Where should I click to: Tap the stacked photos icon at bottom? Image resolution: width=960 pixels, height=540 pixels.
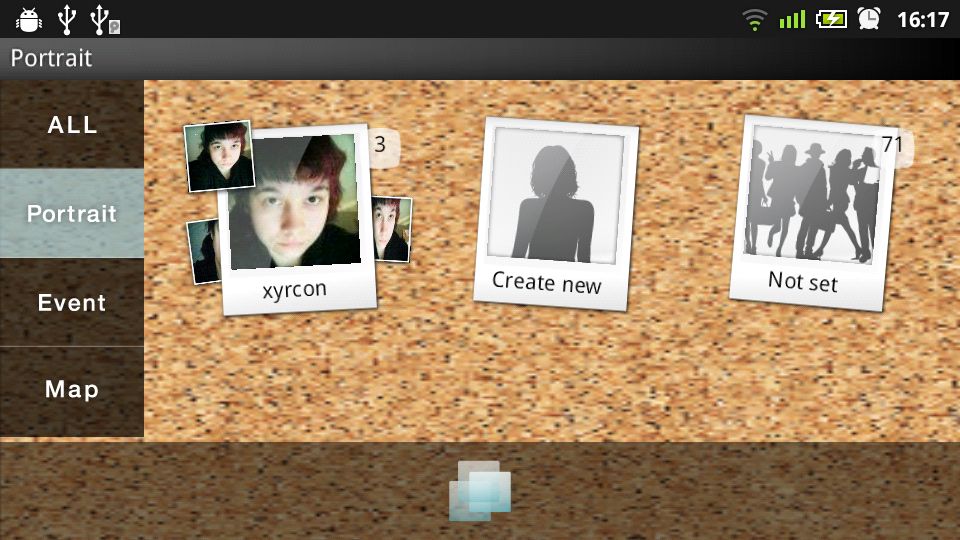tap(480, 491)
